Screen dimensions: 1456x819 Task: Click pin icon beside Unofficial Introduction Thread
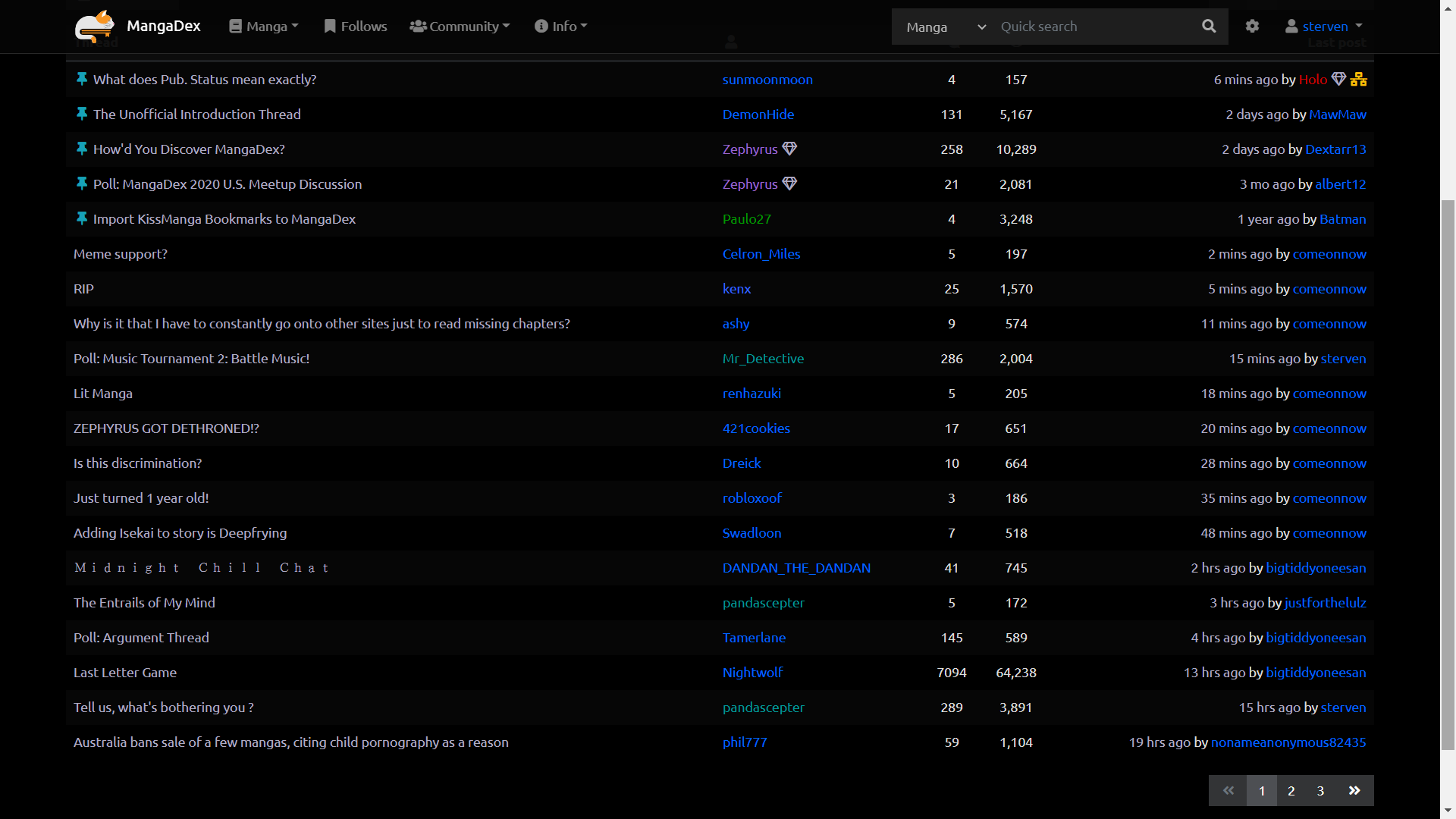pos(82,114)
